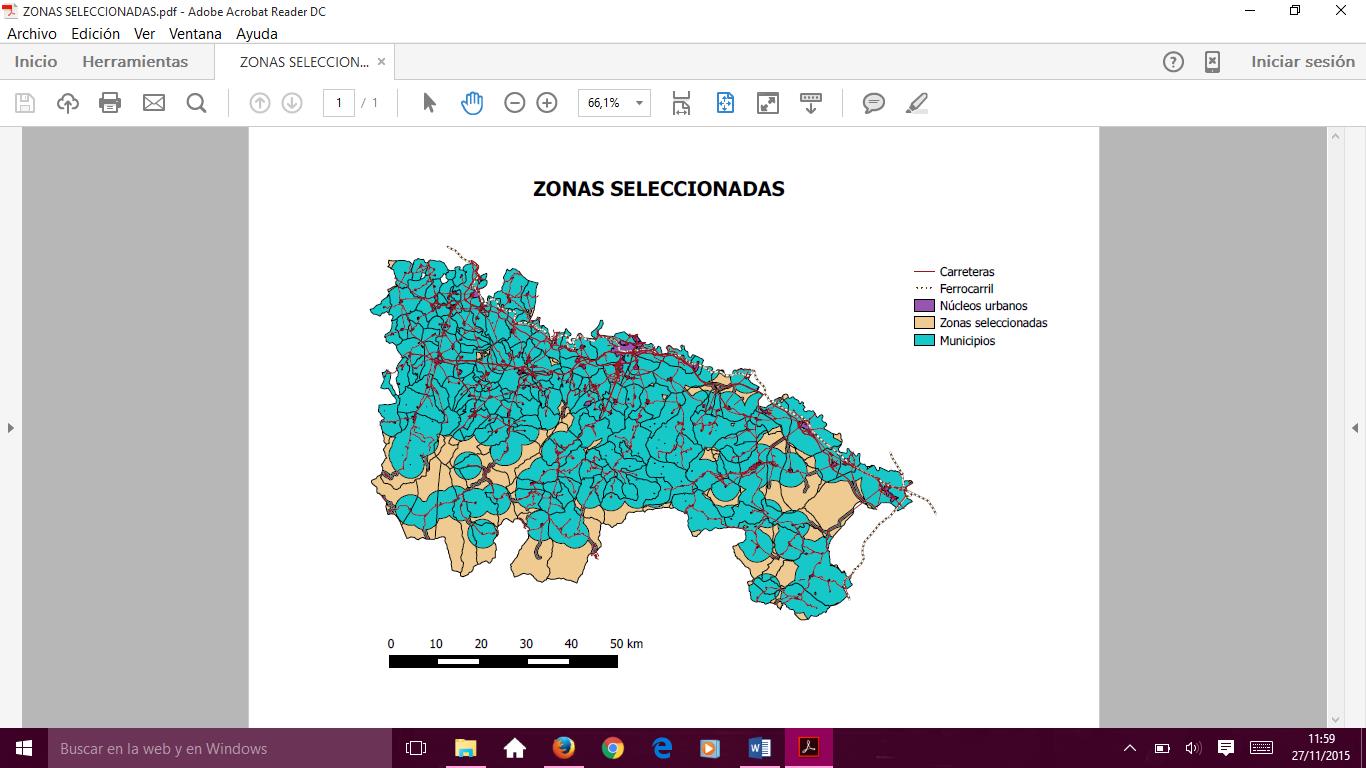
Task: Add a comment with speech bubble icon
Action: tap(874, 103)
